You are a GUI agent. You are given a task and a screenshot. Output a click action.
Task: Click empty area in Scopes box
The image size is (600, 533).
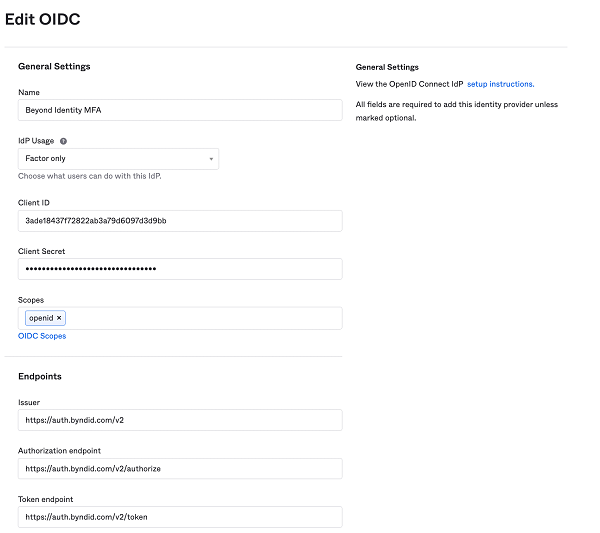click(x=200, y=318)
